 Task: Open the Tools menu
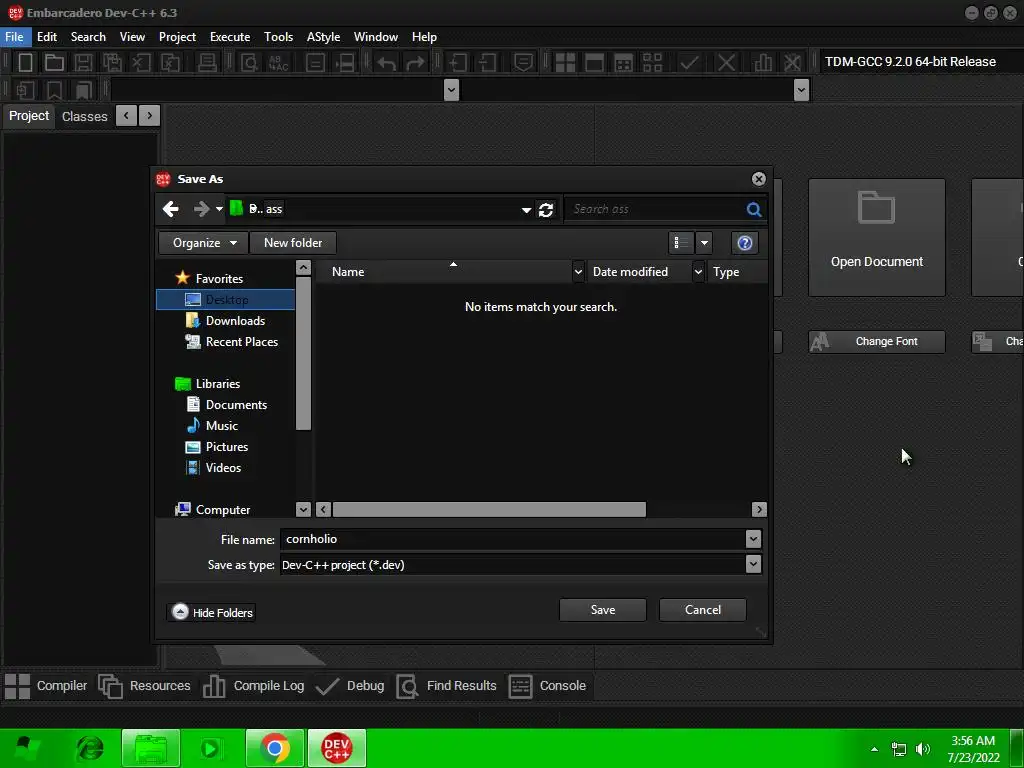tap(278, 37)
